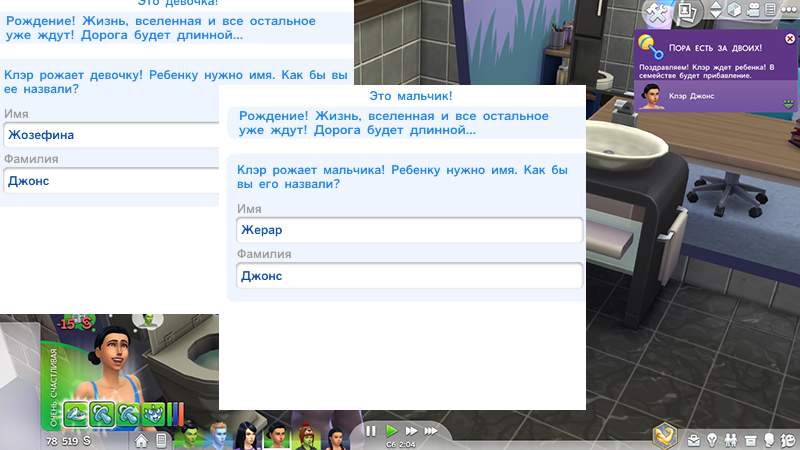Pause the game

371,431
